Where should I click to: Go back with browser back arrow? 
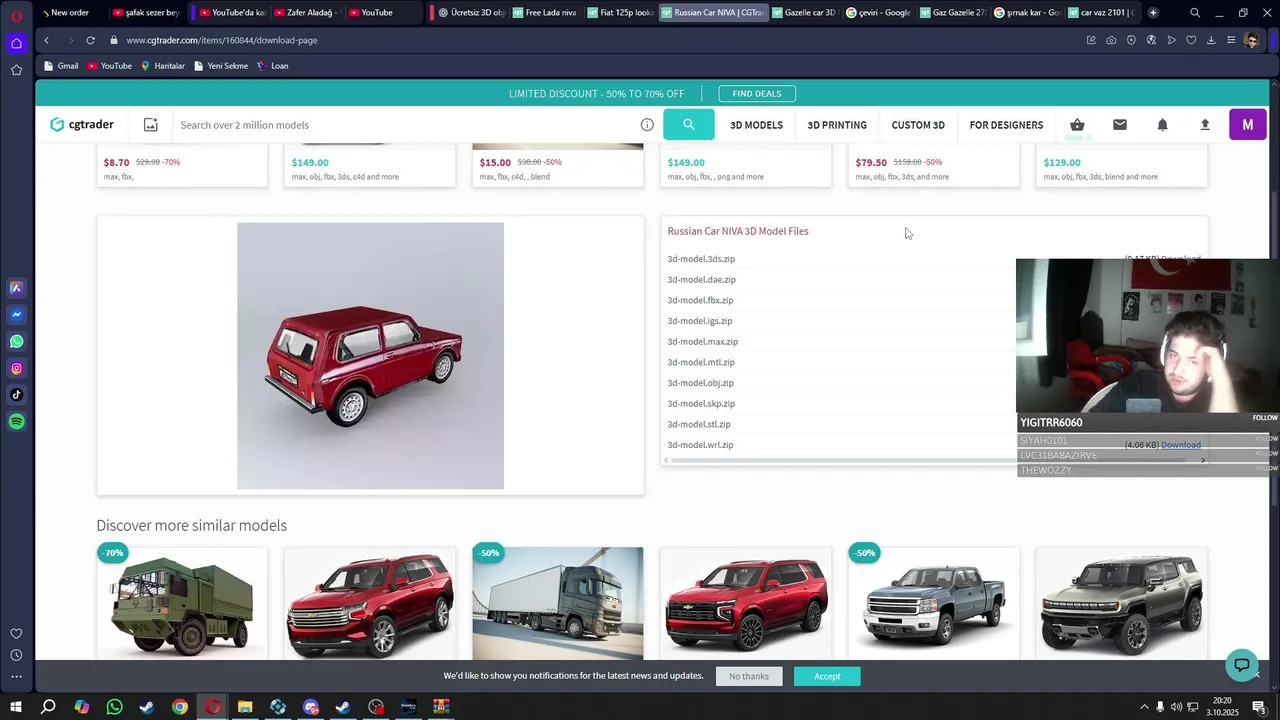tap(46, 40)
